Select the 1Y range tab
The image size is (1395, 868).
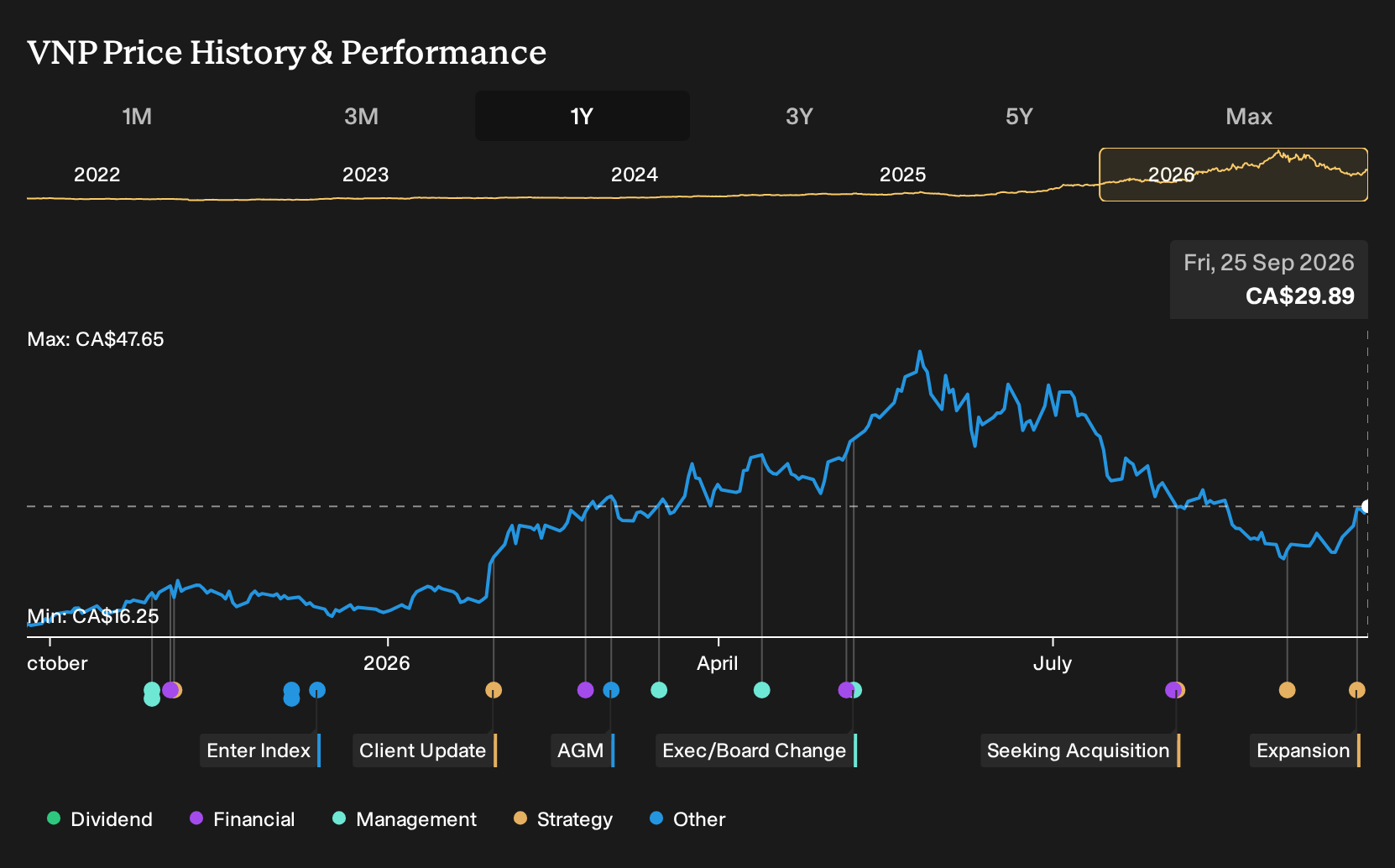pyautogui.click(x=582, y=116)
